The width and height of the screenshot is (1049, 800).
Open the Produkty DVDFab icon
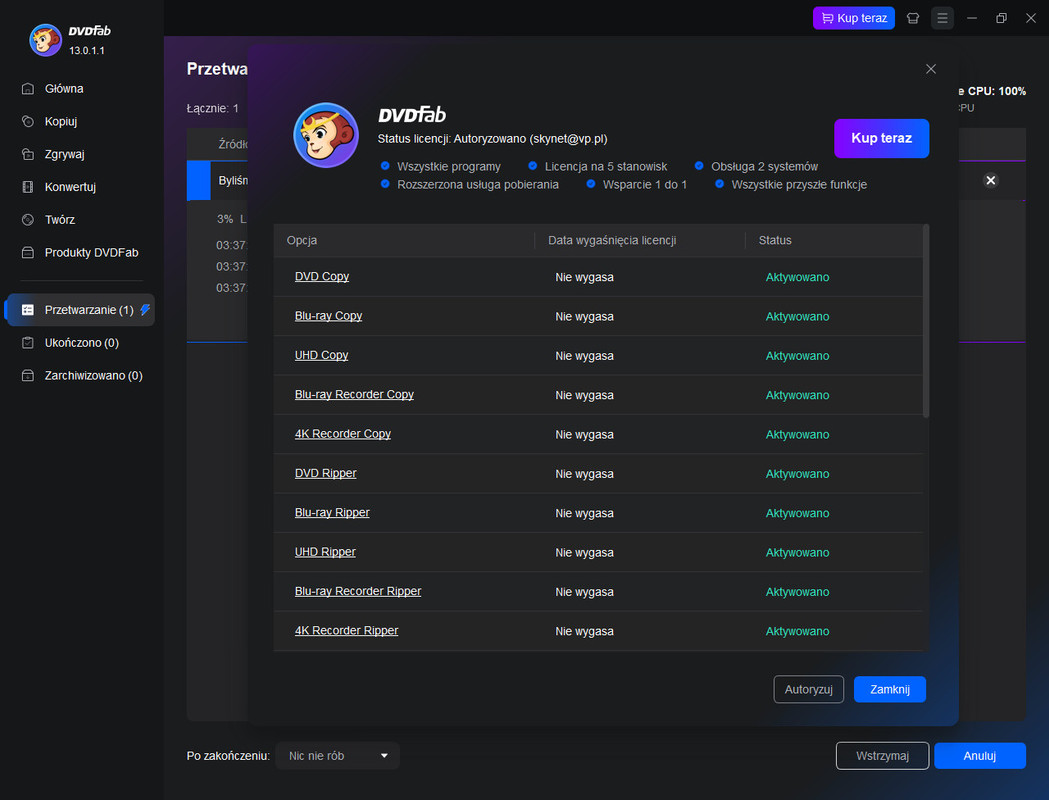coord(27,252)
